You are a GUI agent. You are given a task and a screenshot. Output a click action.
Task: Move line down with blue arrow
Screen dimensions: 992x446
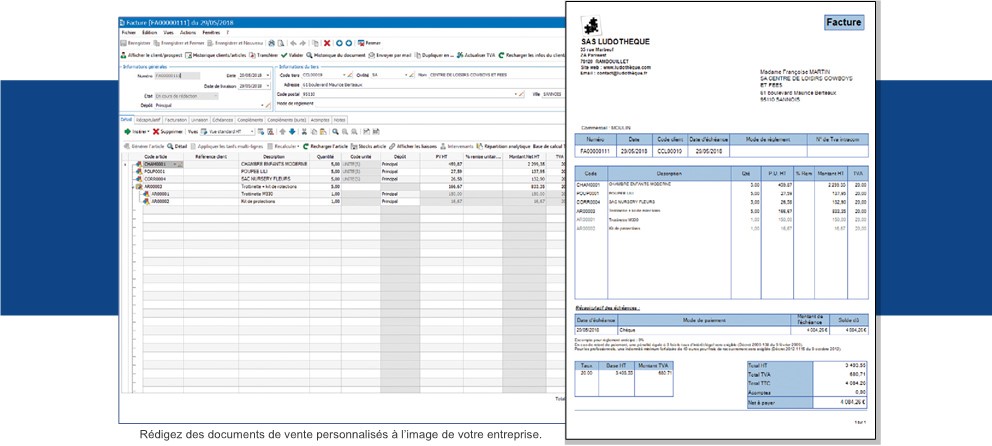coord(292,131)
